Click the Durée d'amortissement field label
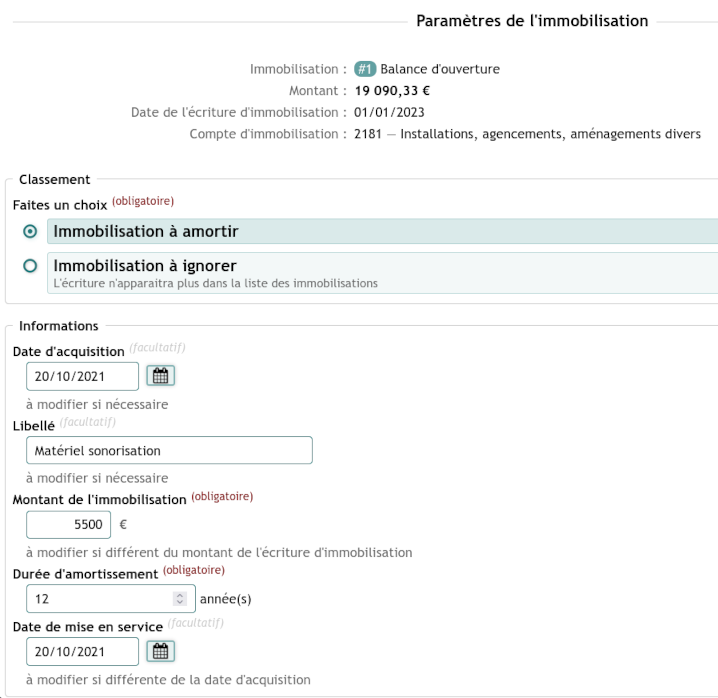Viewport: 718px width, 698px height. (85, 574)
